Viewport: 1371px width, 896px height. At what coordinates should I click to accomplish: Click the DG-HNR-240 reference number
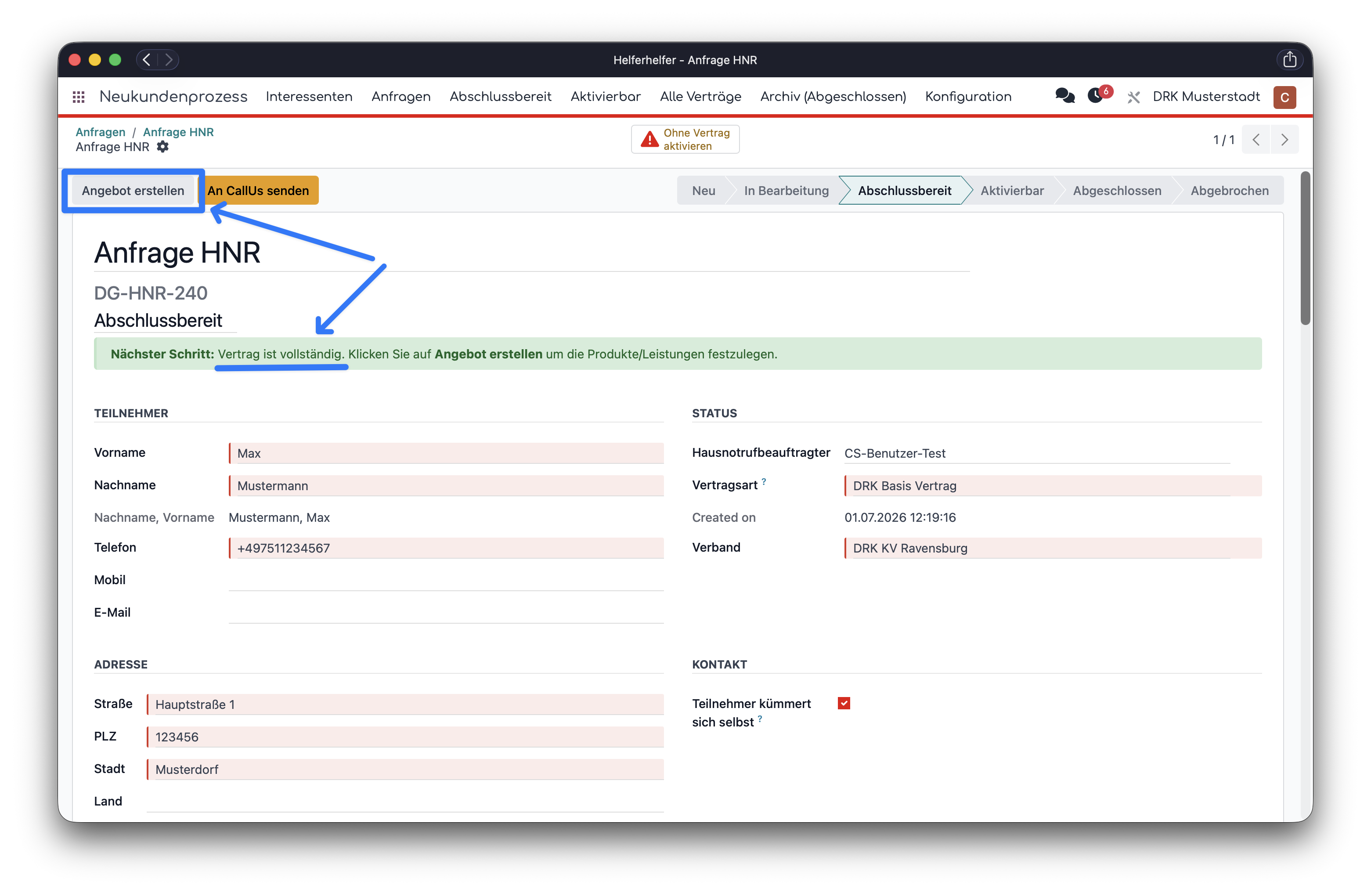click(x=151, y=293)
